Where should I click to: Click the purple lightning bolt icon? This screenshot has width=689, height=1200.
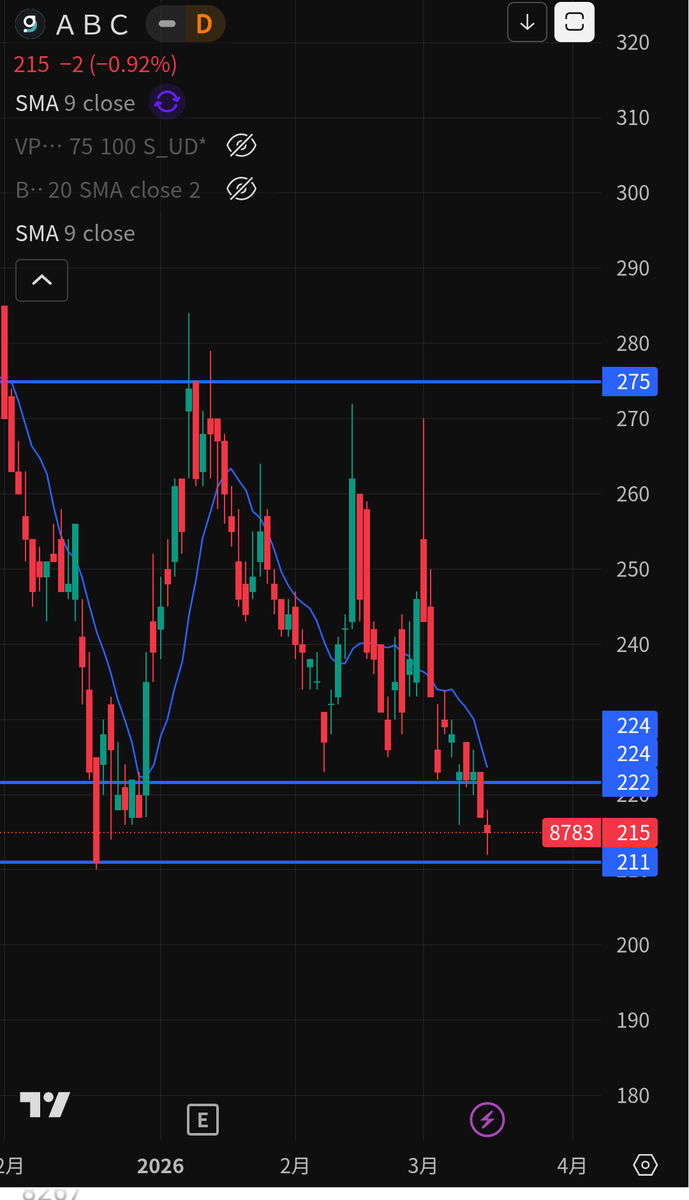click(487, 1119)
